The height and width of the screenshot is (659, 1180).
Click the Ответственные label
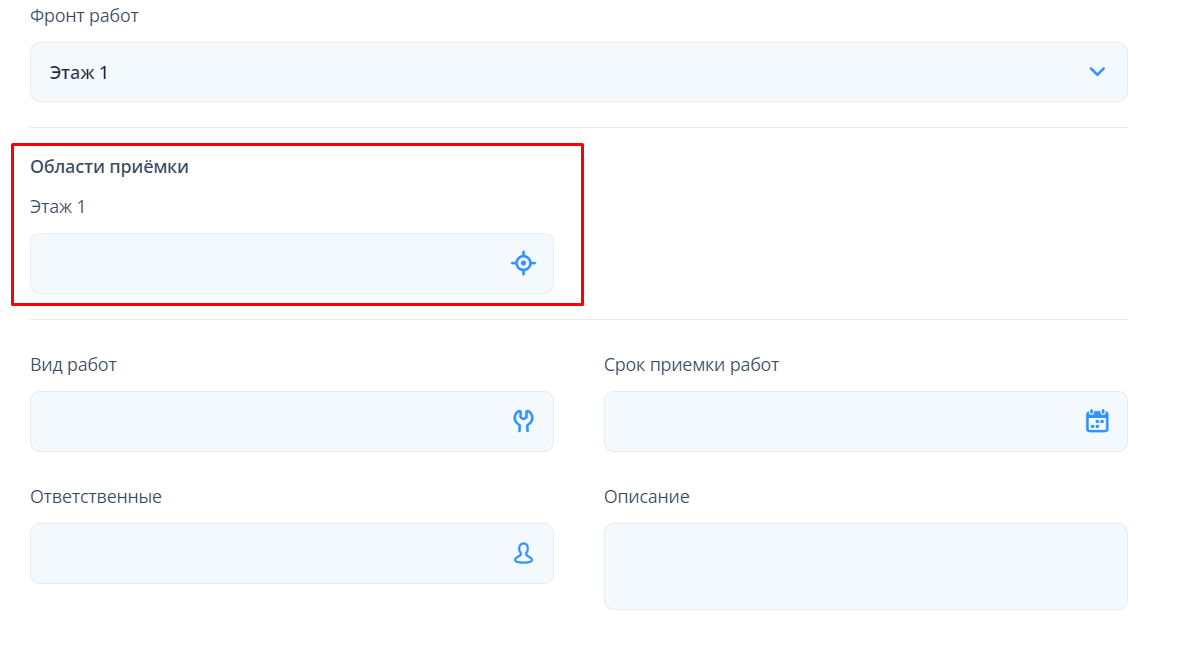pos(96,497)
